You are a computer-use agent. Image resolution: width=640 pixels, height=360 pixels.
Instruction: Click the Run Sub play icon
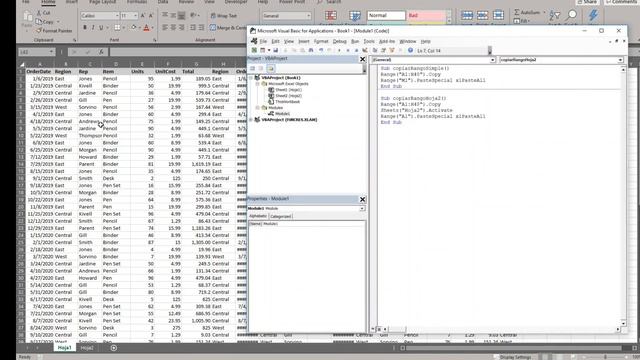tap(339, 50)
